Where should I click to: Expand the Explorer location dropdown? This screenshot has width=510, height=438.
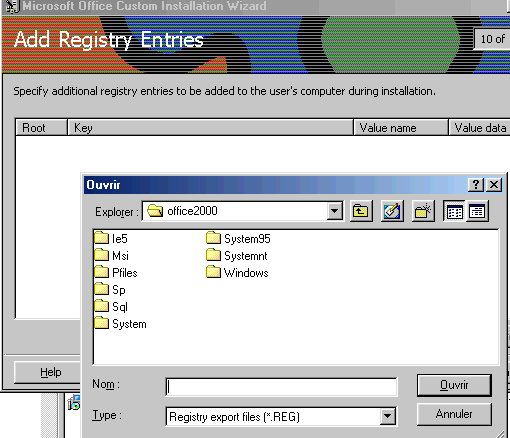[334, 211]
